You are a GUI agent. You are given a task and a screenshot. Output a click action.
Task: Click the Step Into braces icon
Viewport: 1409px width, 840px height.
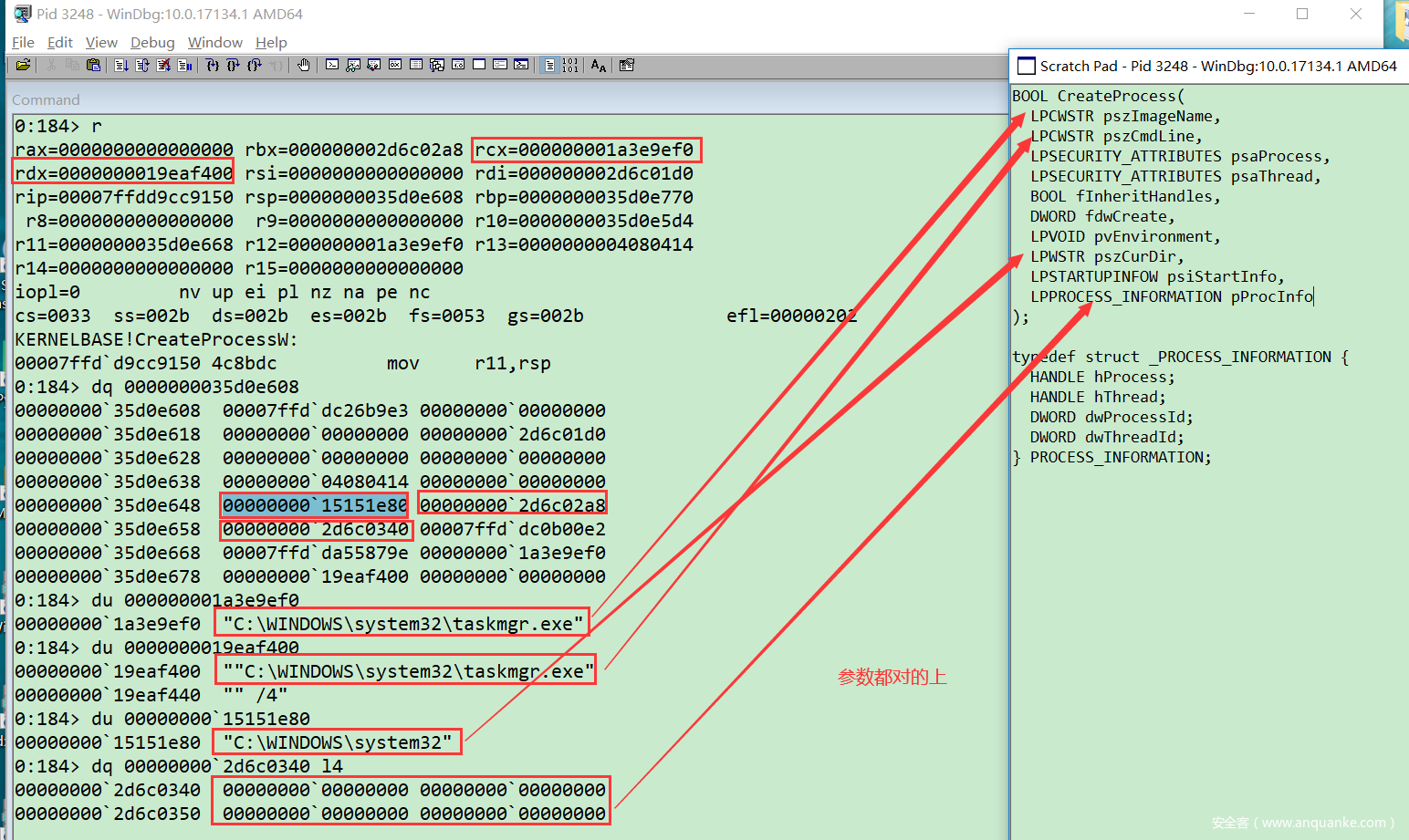(212, 65)
